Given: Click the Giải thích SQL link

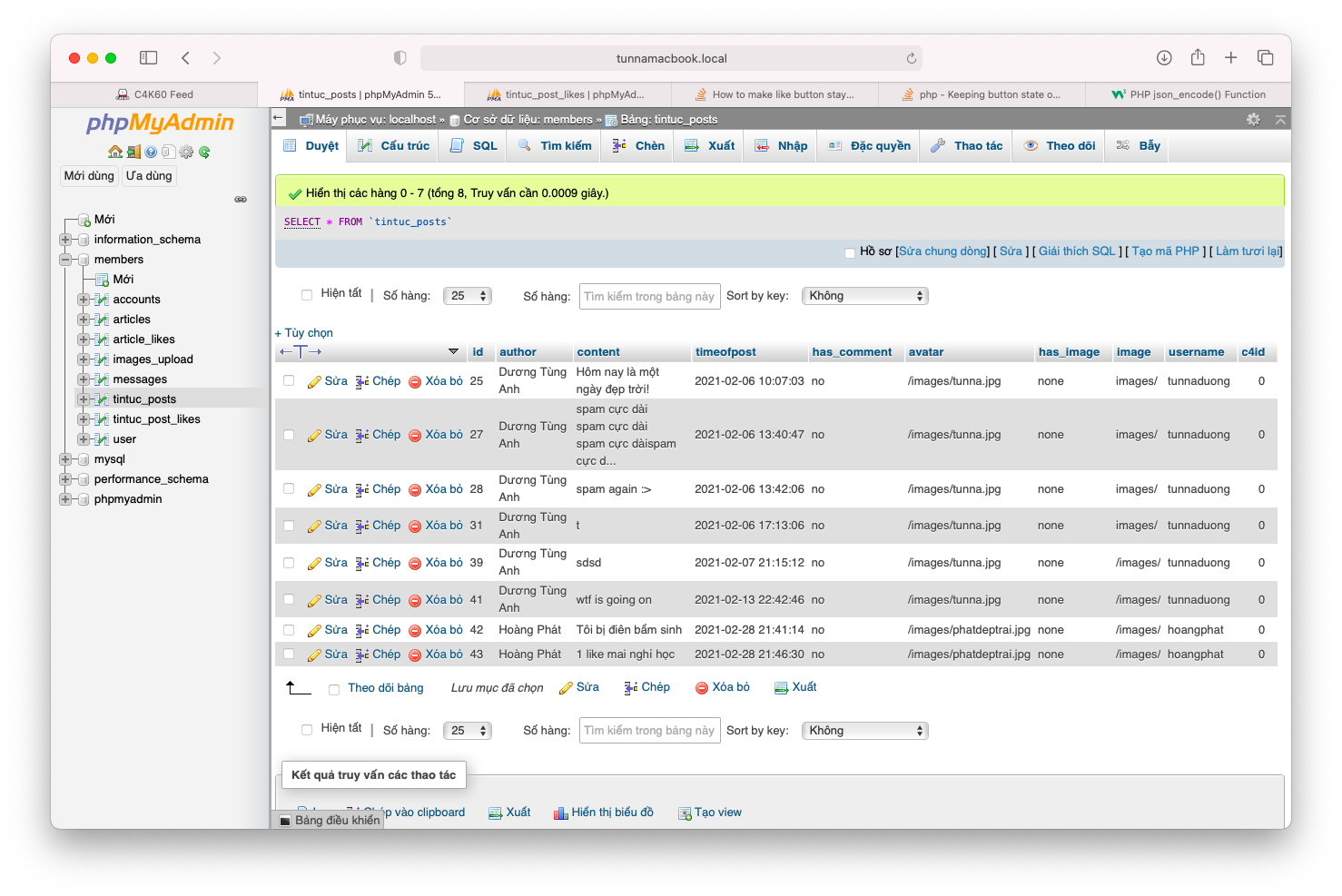Looking at the screenshot, I should (x=1076, y=251).
